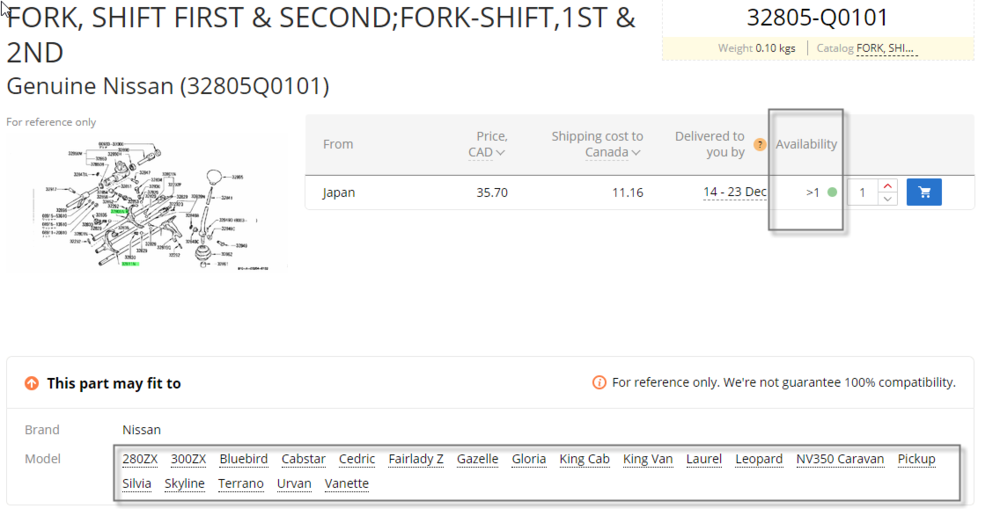Open the 280ZX model link
The image size is (1000, 523).
tap(140, 459)
